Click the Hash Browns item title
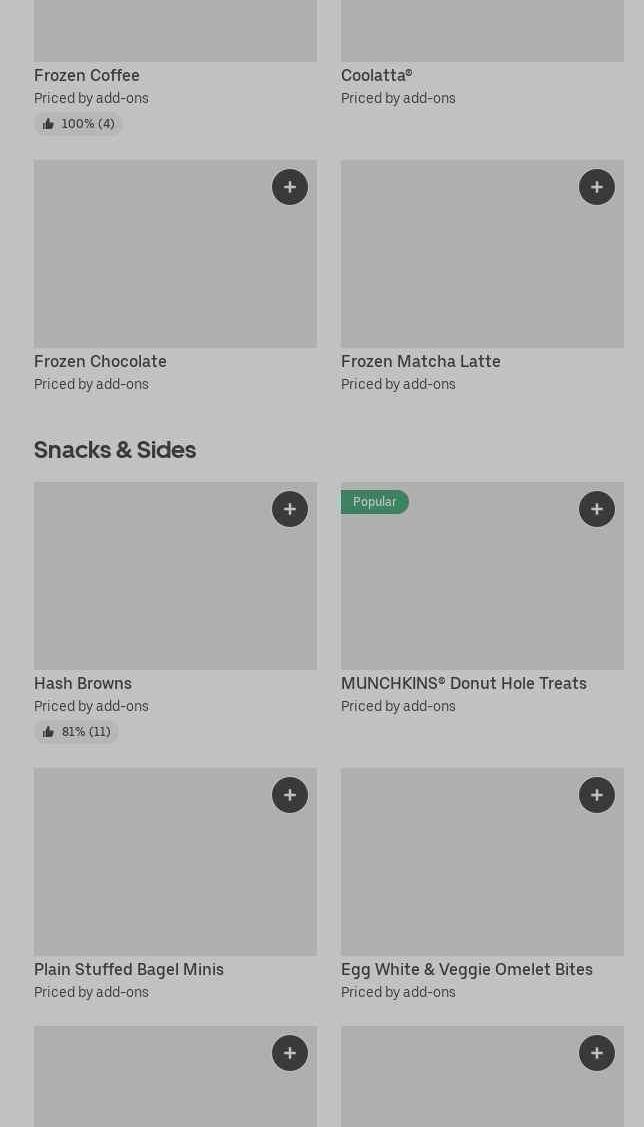 coord(83,683)
